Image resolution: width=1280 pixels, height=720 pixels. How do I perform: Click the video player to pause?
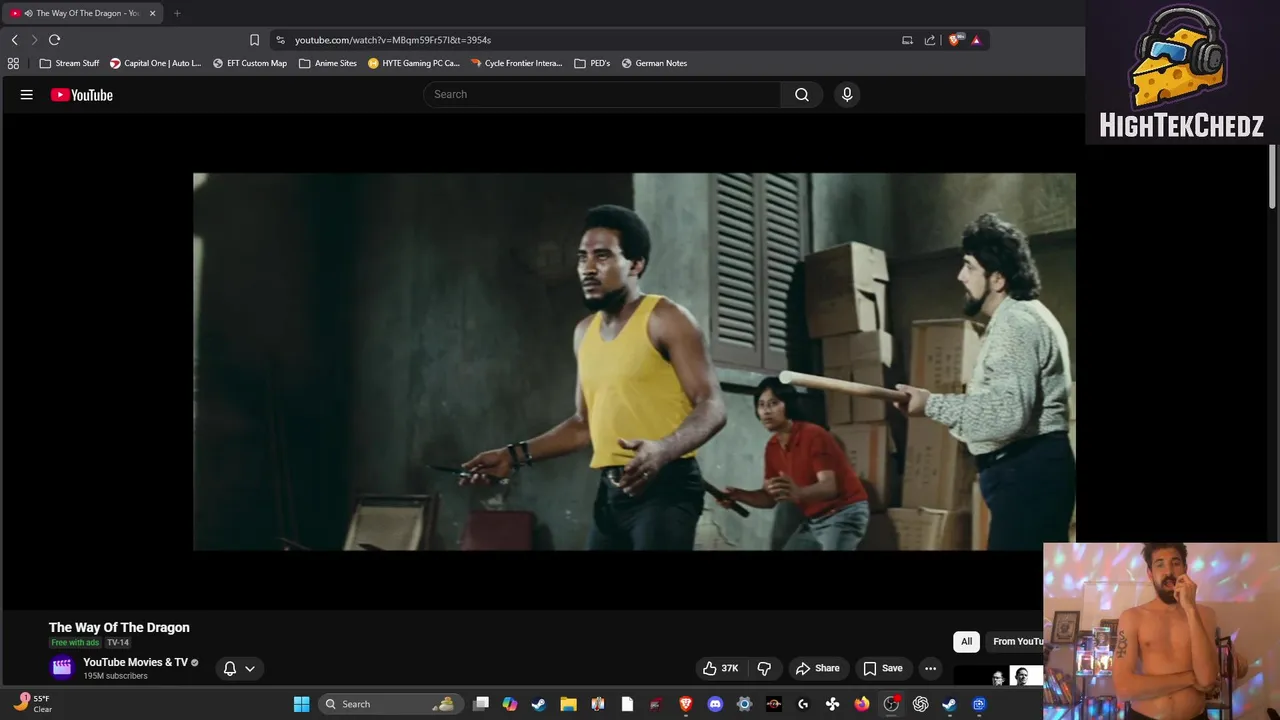[x=634, y=361]
